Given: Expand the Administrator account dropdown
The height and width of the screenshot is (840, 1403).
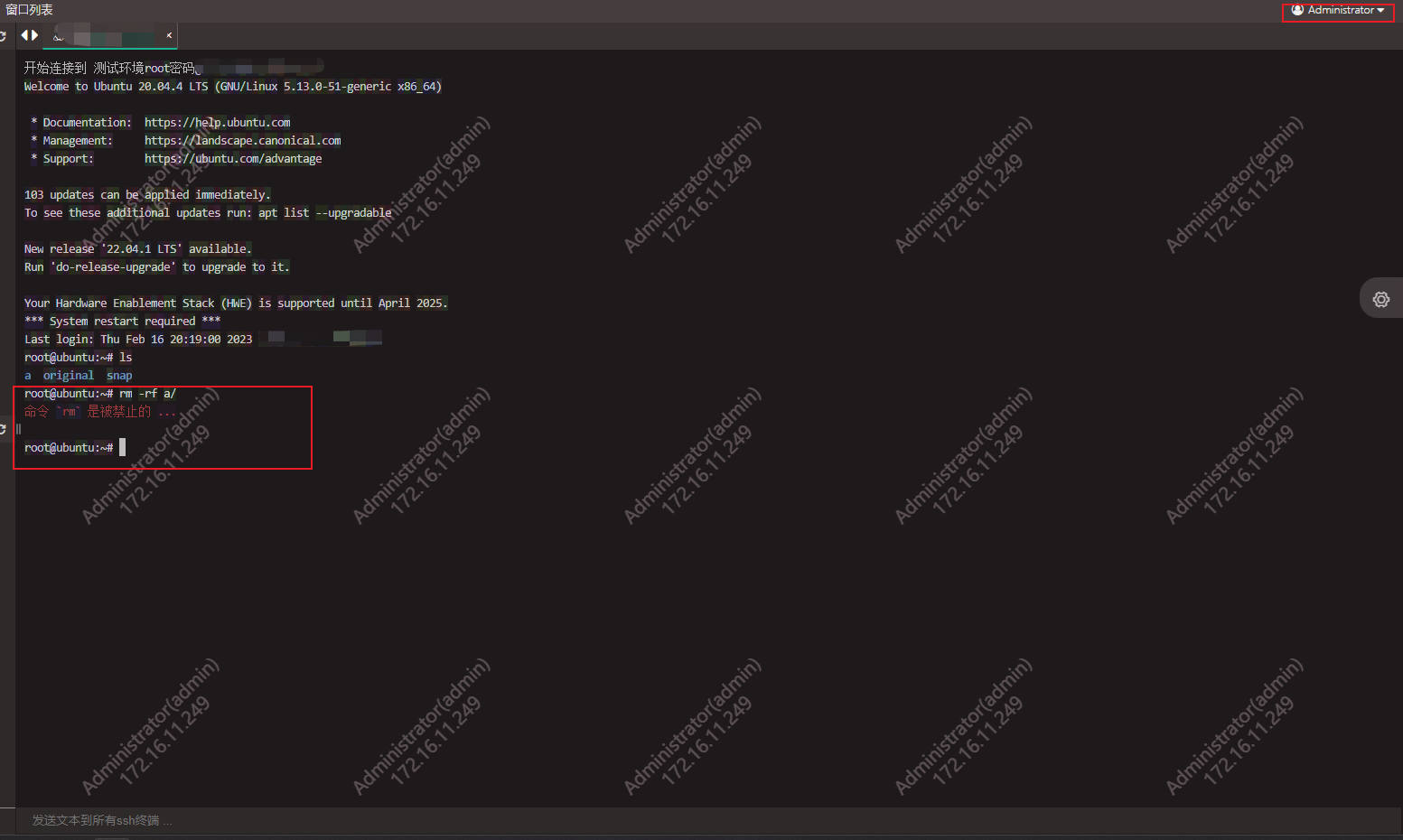Looking at the screenshot, I should 1336,10.
